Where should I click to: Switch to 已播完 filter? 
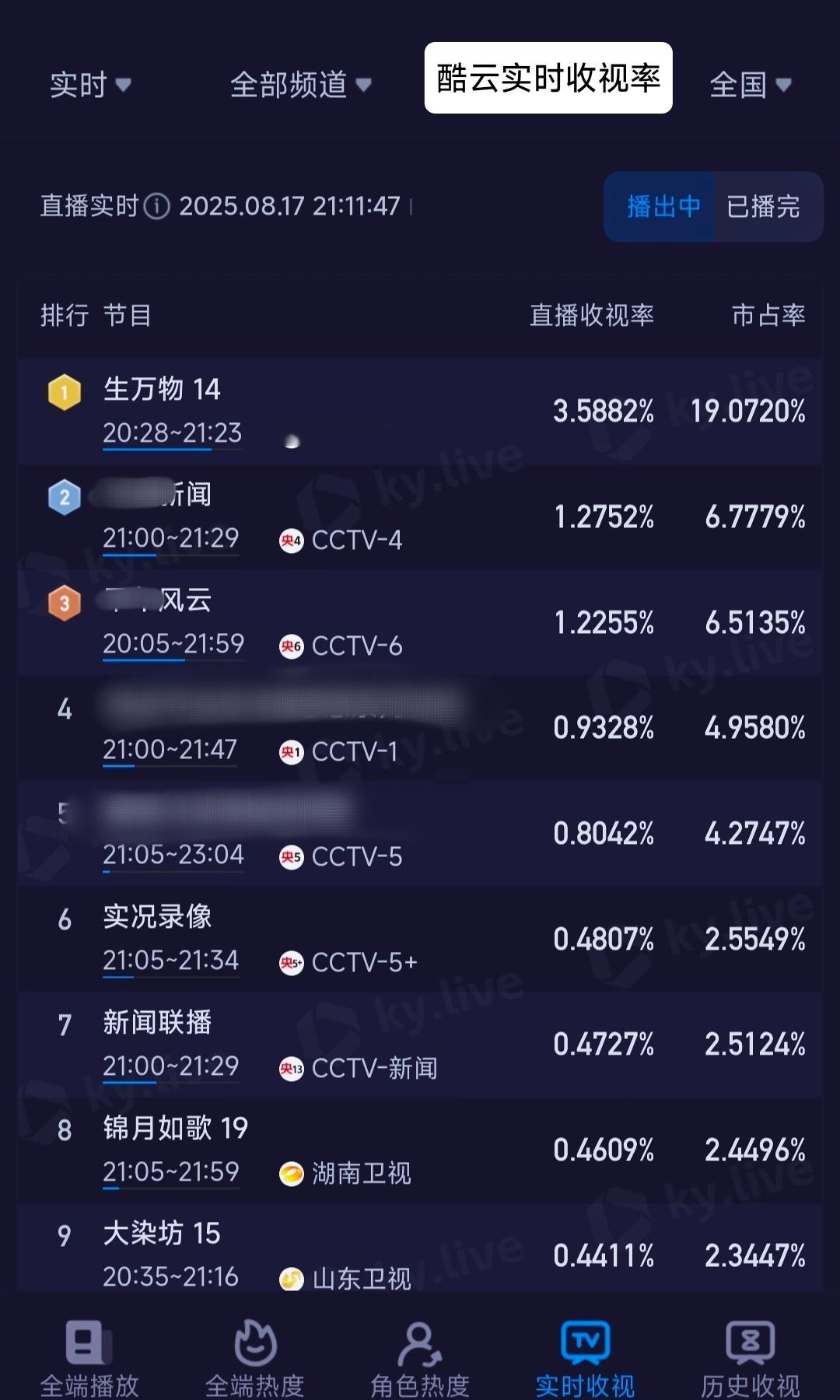[764, 206]
